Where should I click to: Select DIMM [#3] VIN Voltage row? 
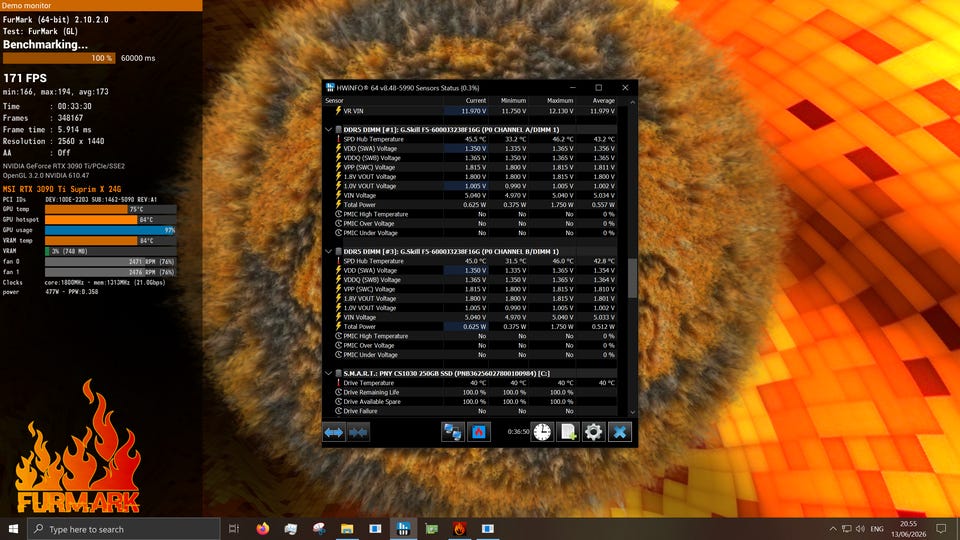click(x=470, y=317)
